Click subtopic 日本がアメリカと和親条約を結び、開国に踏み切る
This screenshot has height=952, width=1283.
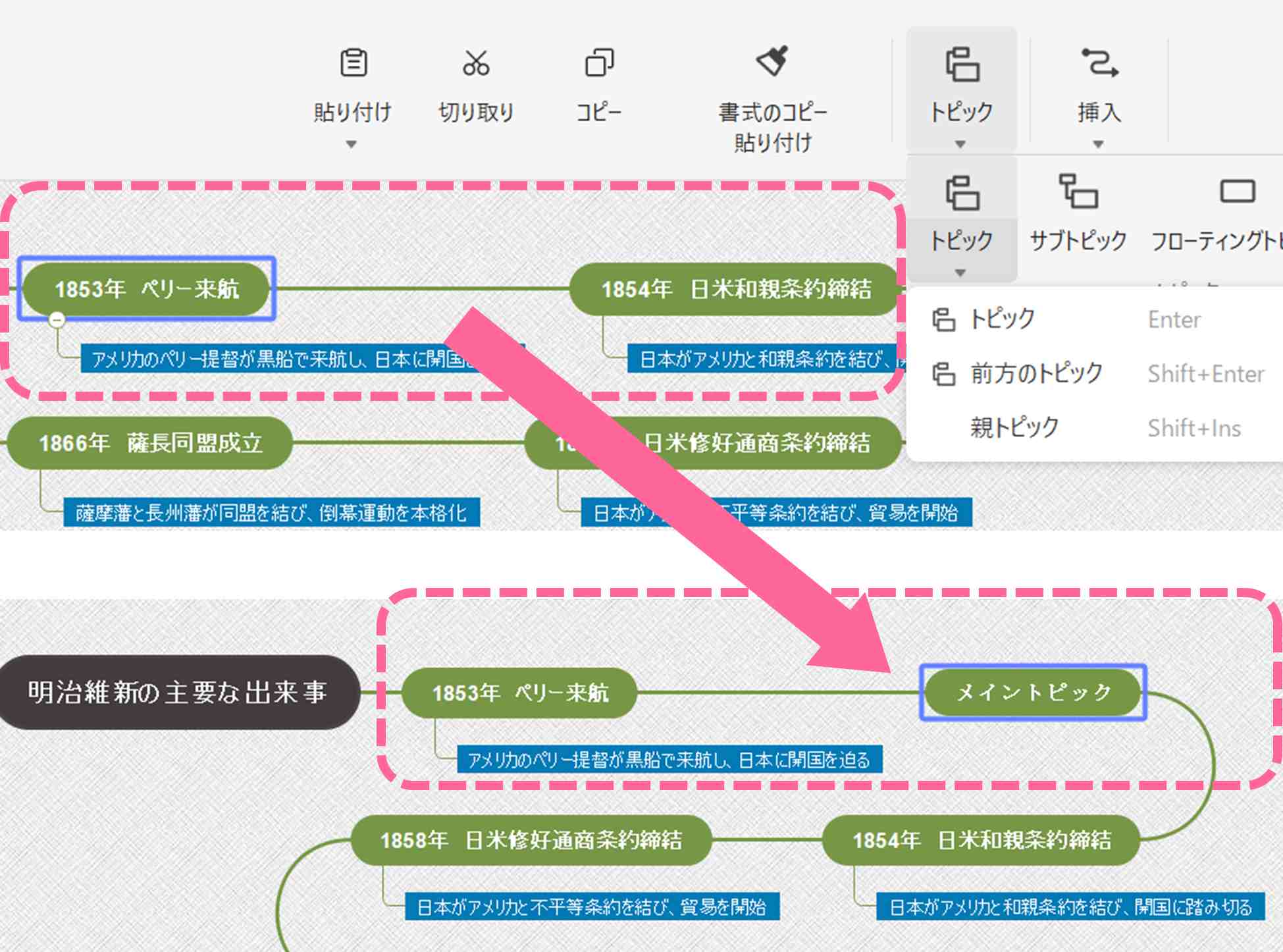click(x=1070, y=907)
